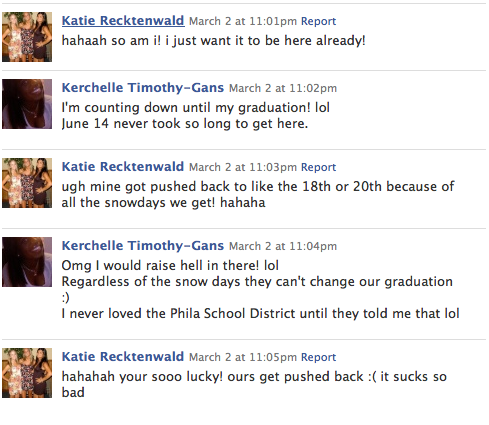This screenshot has width=489, height=425.
Task: Open Katie Recktenwald's profile from the 11:01pm message
Action: click(x=123, y=21)
